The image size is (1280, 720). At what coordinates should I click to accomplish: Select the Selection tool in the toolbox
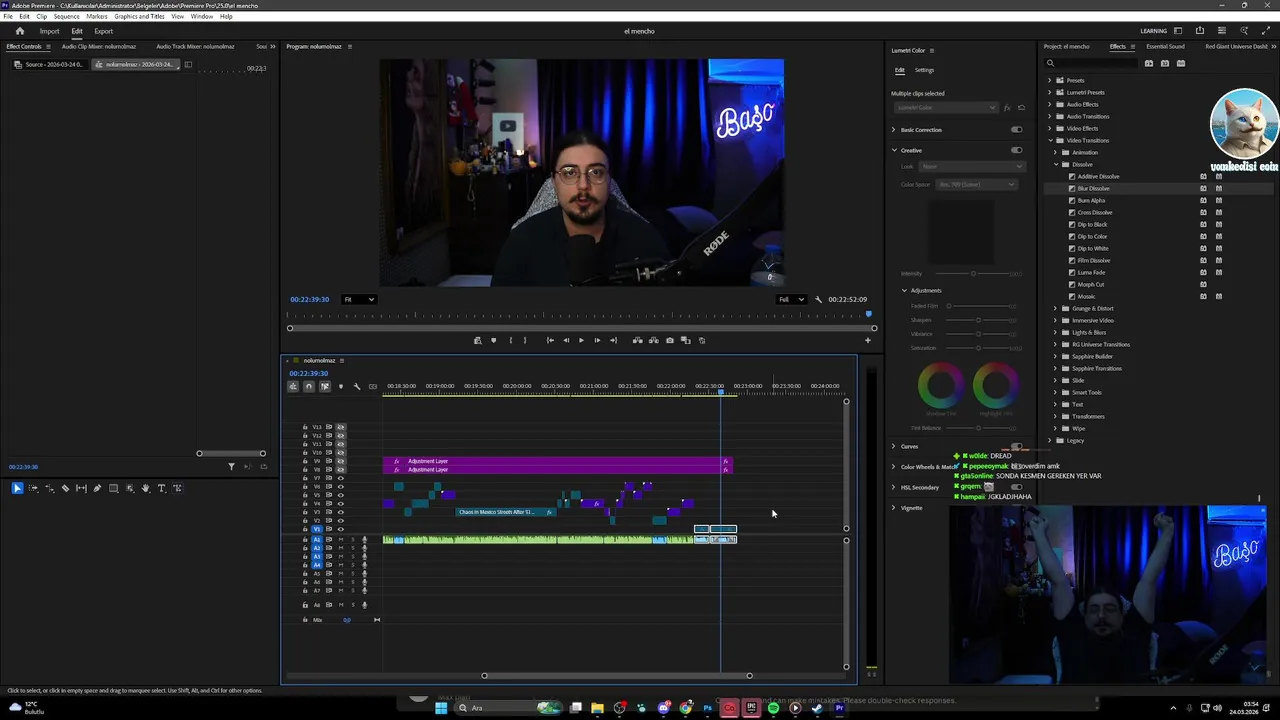[x=17, y=488]
